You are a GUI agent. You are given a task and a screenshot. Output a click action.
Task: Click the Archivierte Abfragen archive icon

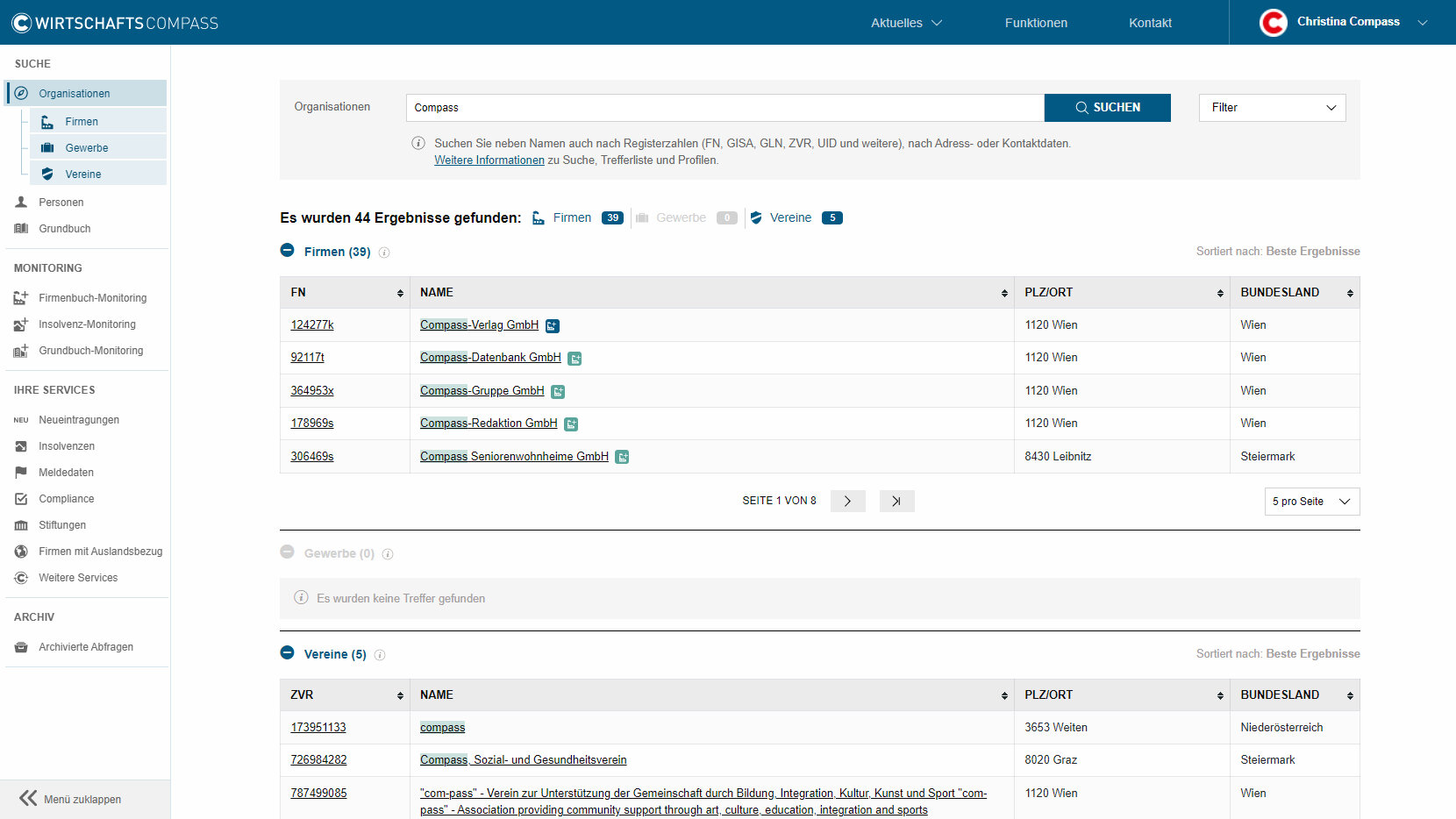tap(21, 647)
